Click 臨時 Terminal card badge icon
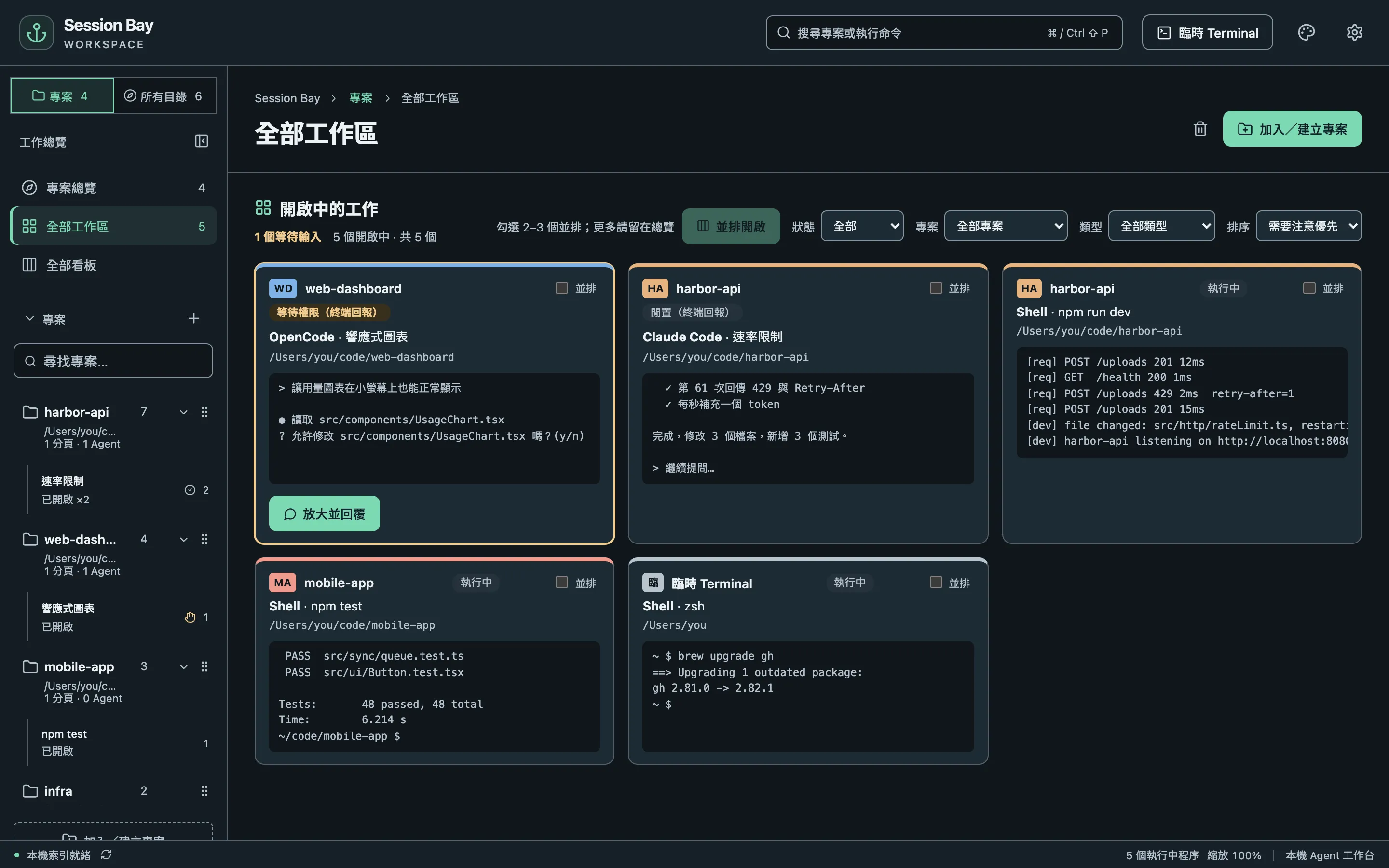The image size is (1389, 868). tap(653, 583)
